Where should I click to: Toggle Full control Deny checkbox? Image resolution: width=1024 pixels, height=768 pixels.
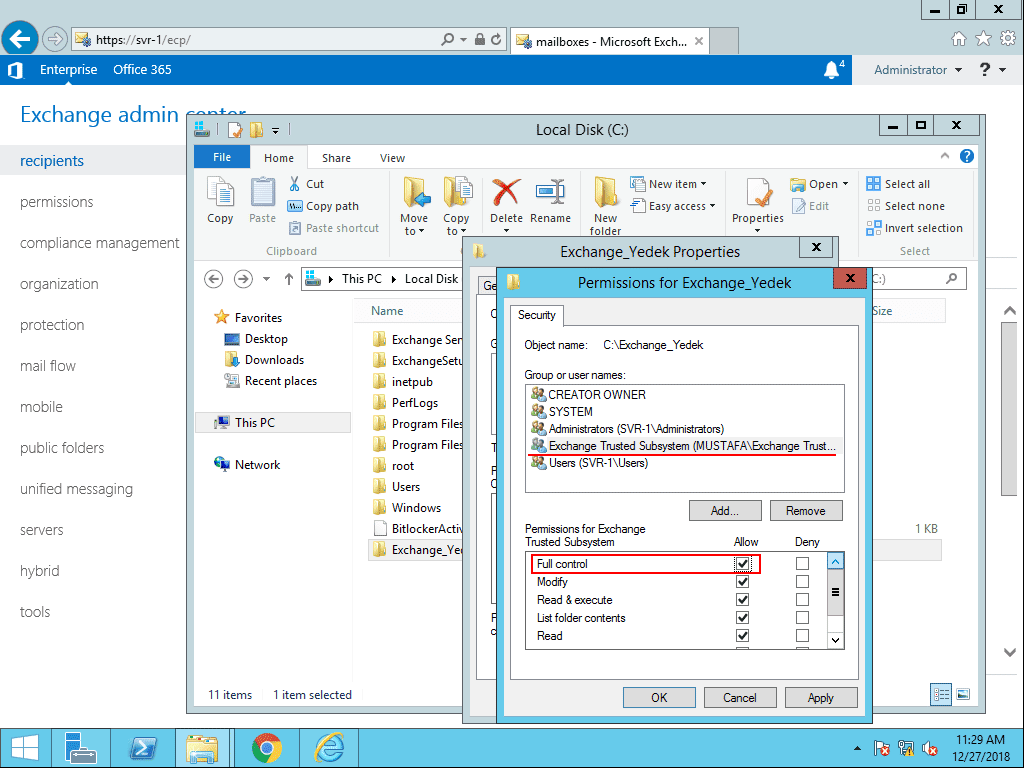click(803, 564)
